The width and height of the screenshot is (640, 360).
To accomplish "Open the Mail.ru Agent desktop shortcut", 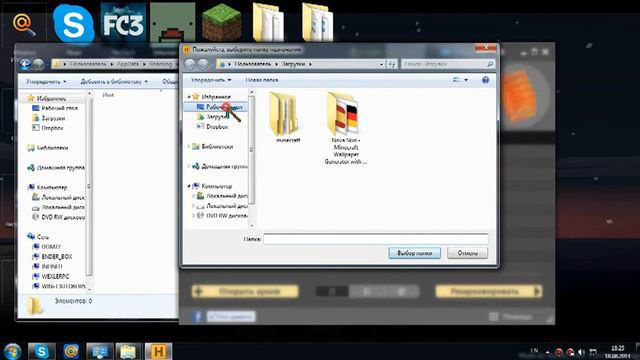I will (24, 24).
